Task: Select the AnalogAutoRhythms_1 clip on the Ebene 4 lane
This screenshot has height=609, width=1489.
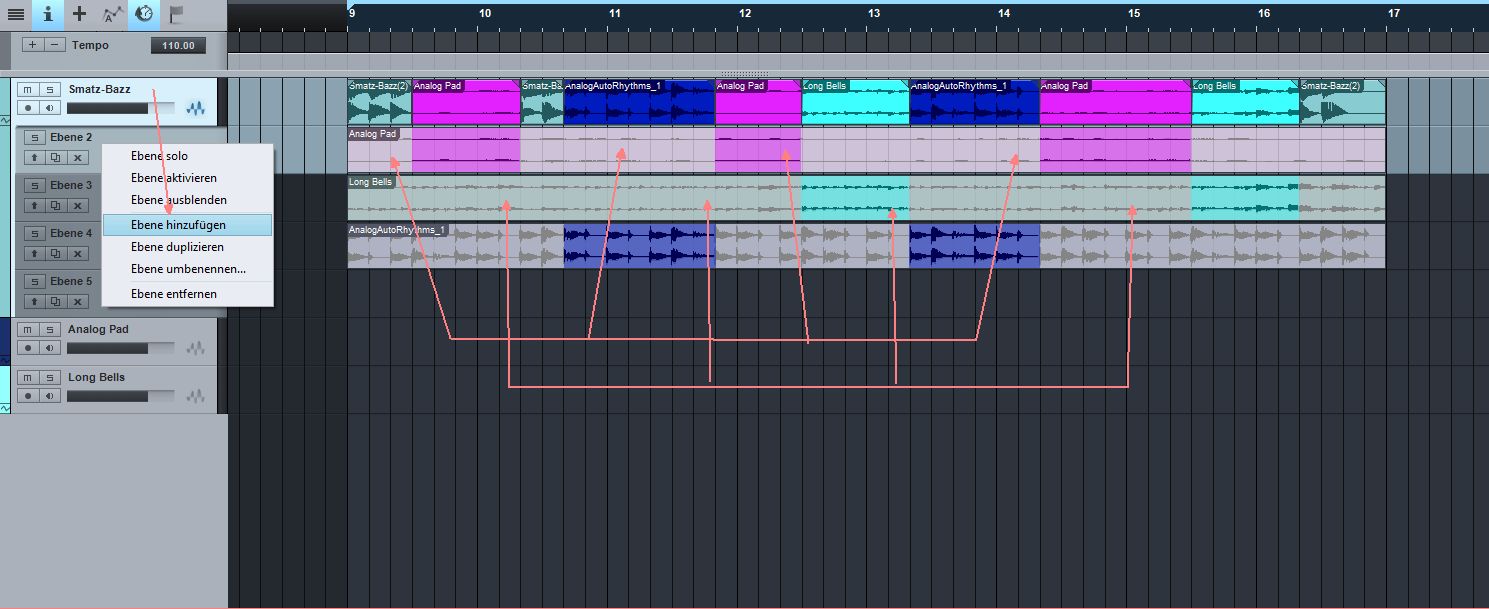Action: click(x=866, y=246)
